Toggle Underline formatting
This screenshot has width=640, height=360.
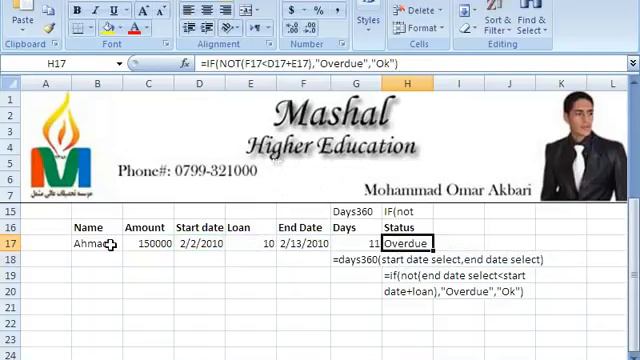(x=114, y=11)
